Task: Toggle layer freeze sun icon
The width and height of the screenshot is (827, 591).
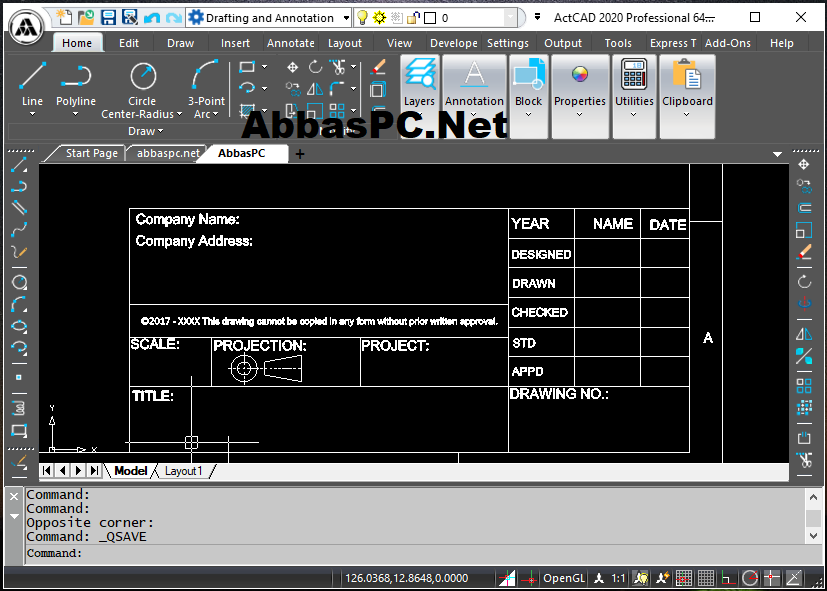Action: [379, 18]
